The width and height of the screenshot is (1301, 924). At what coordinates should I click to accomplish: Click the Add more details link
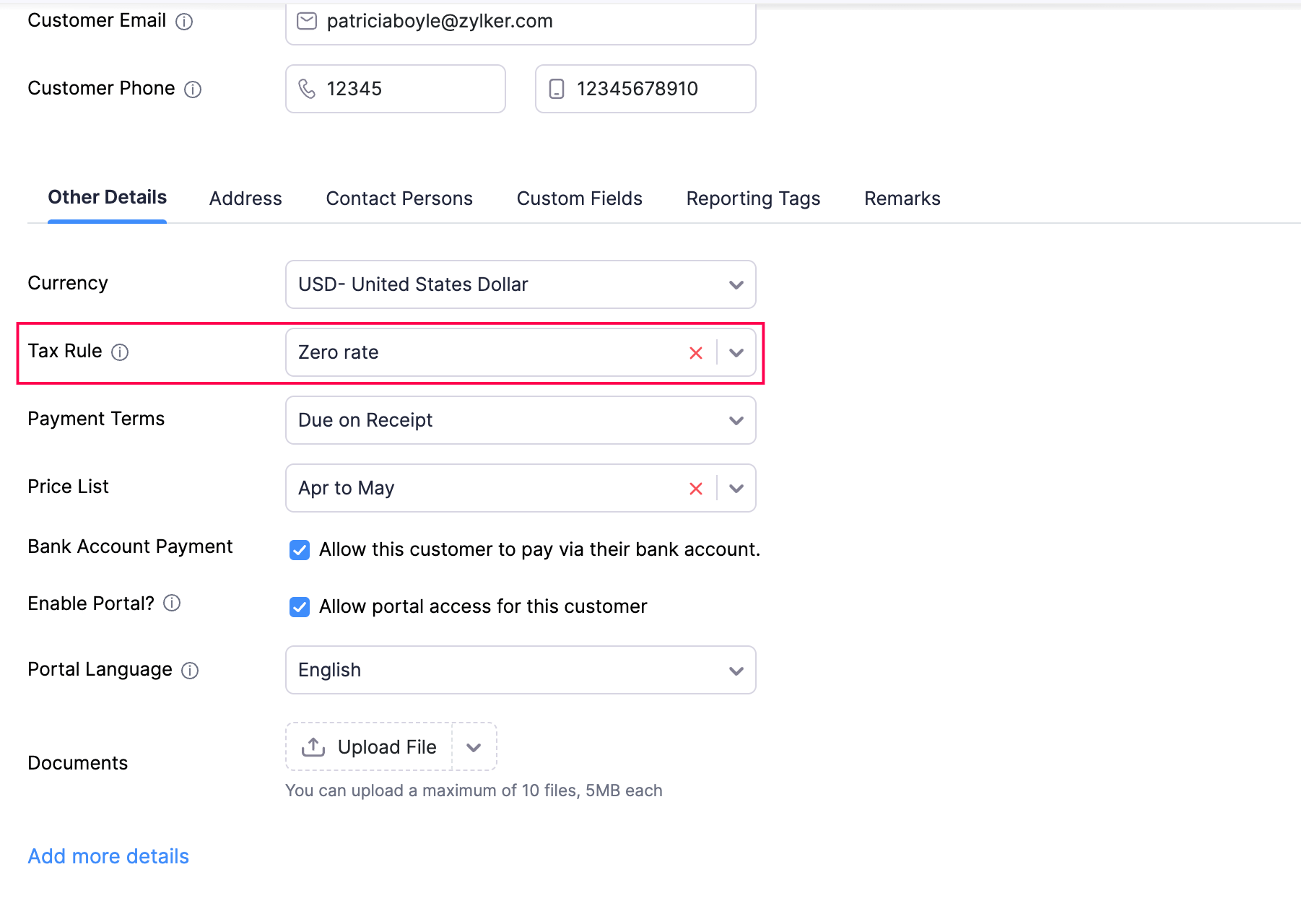pos(108,856)
